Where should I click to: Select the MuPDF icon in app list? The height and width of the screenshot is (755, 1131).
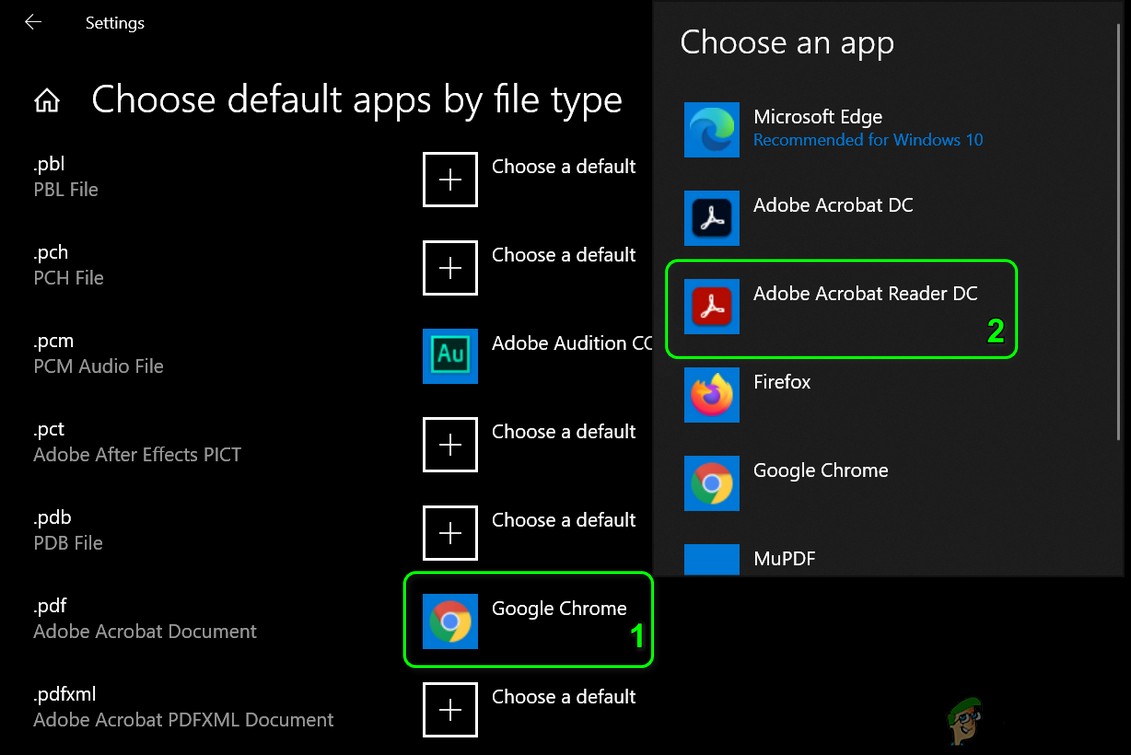point(712,560)
